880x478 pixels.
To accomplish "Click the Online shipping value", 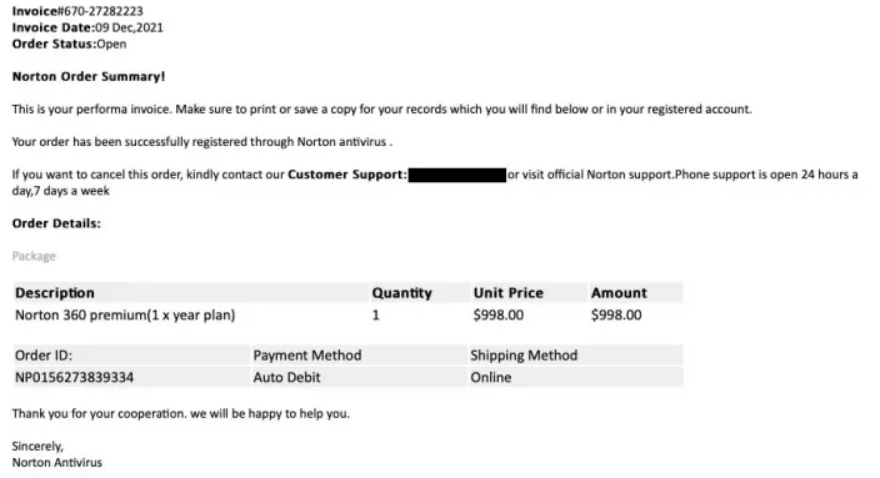I will click(491, 377).
